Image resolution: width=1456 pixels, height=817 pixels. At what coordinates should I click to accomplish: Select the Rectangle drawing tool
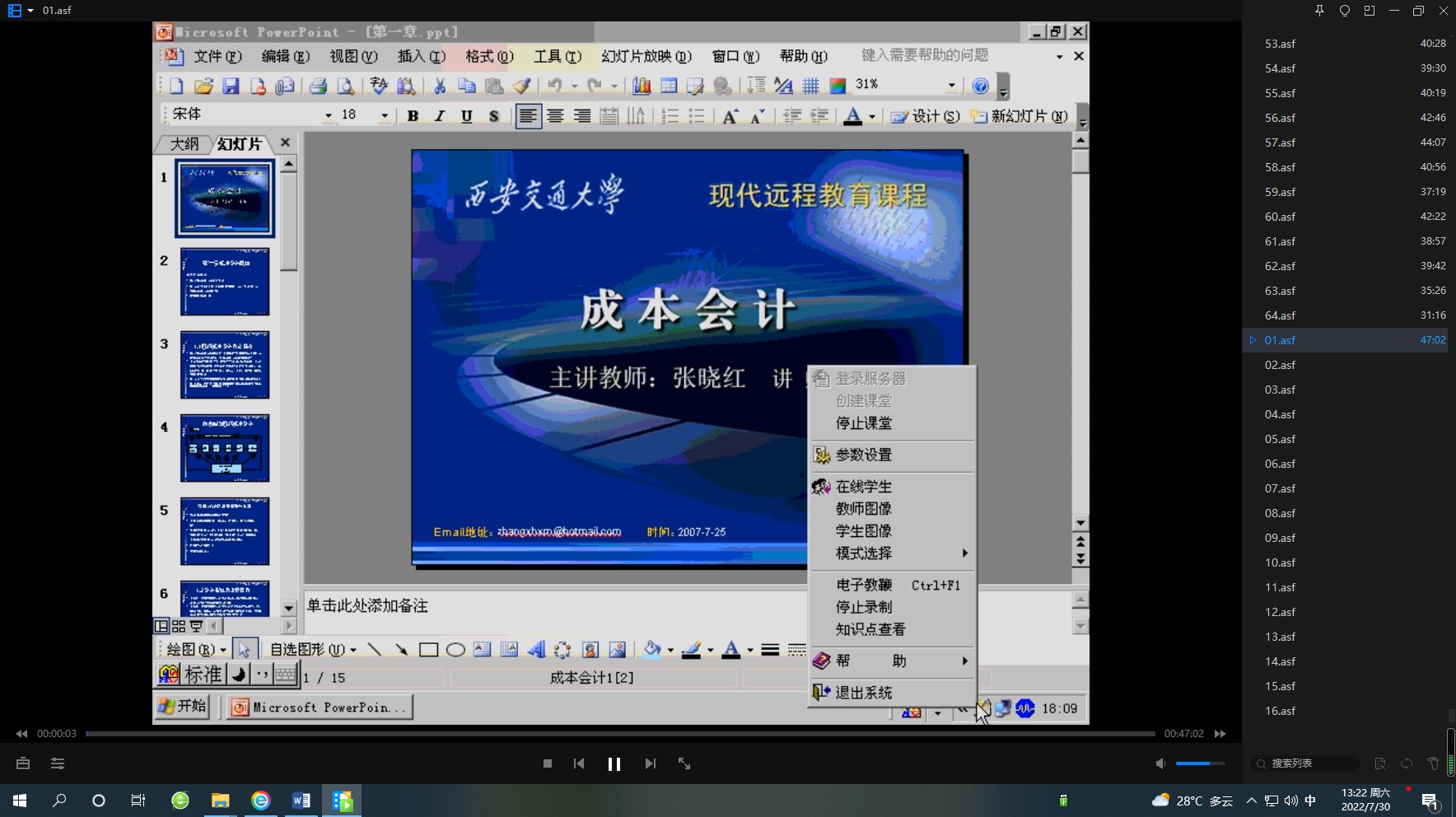428,650
